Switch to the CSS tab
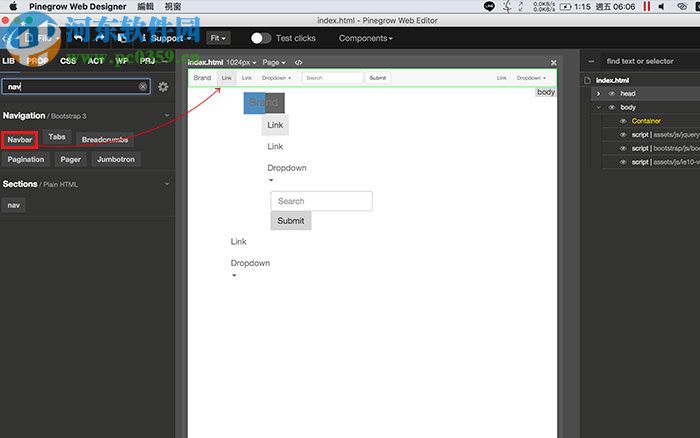Viewport: 700px width, 438px height. (68, 61)
